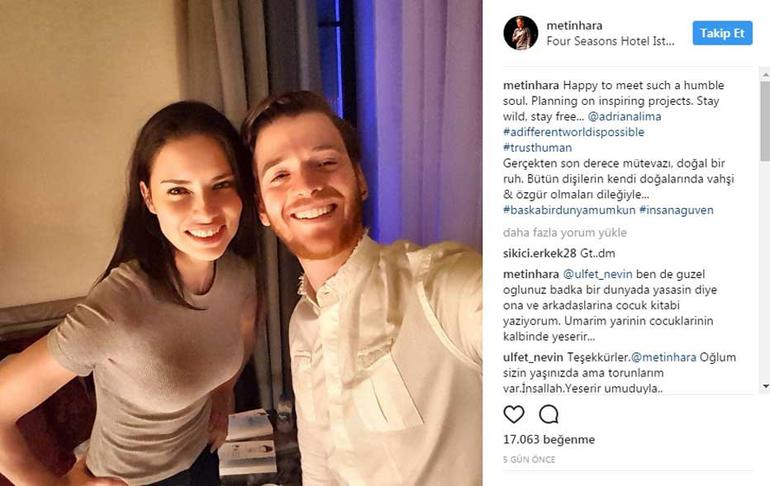Screen dimensions: 770x486
Task: Open comment box via speech bubble icon
Action: click(549, 414)
